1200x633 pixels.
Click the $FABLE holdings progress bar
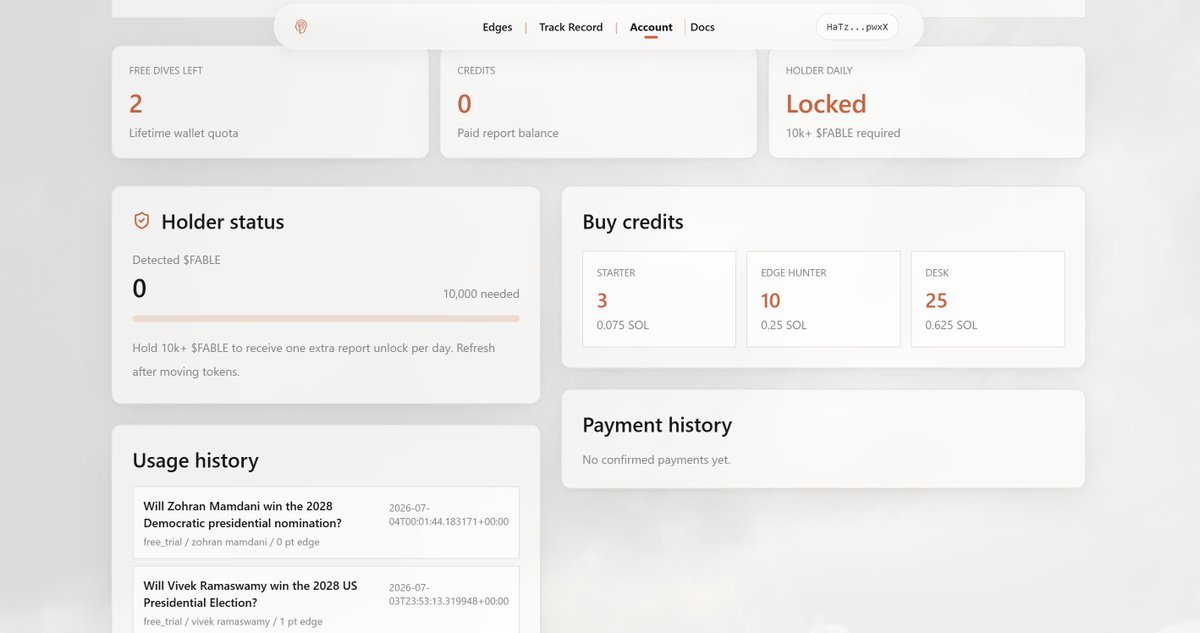tap(326, 319)
